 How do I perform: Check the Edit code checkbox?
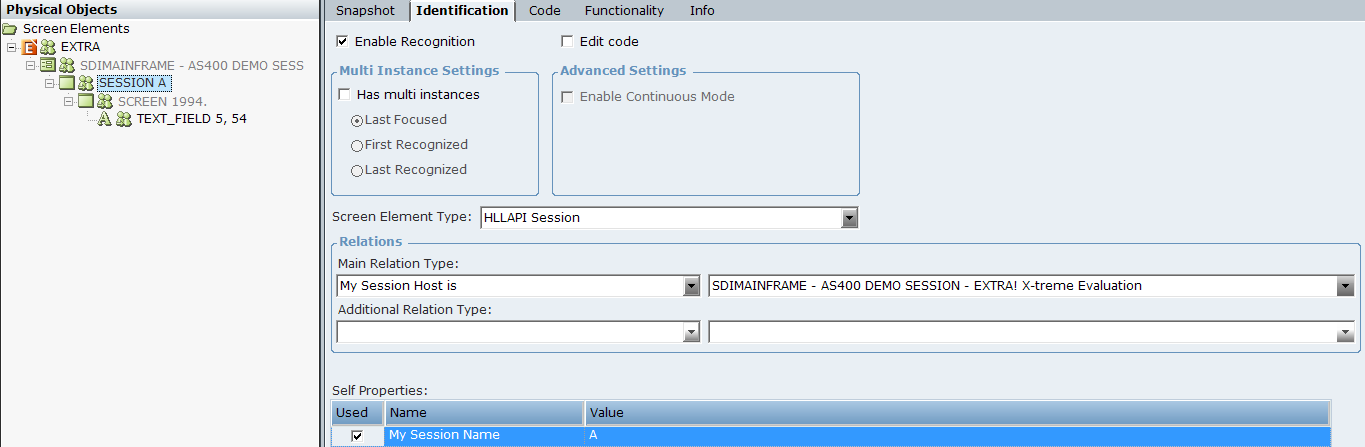568,42
